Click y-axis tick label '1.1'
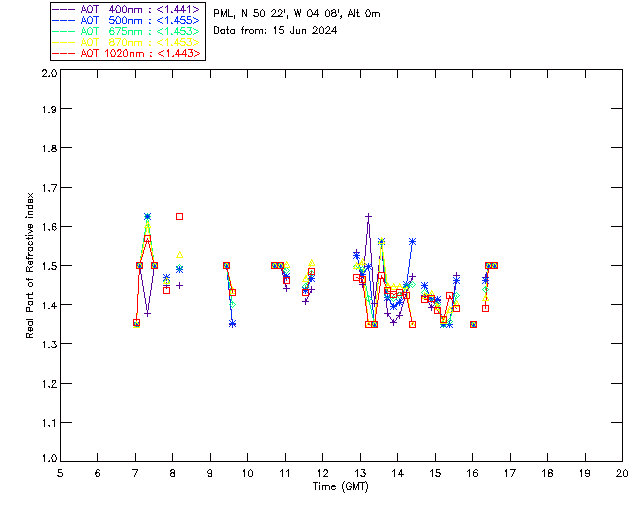The width and height of the screenshot is (640, 512). pos(49,423)
